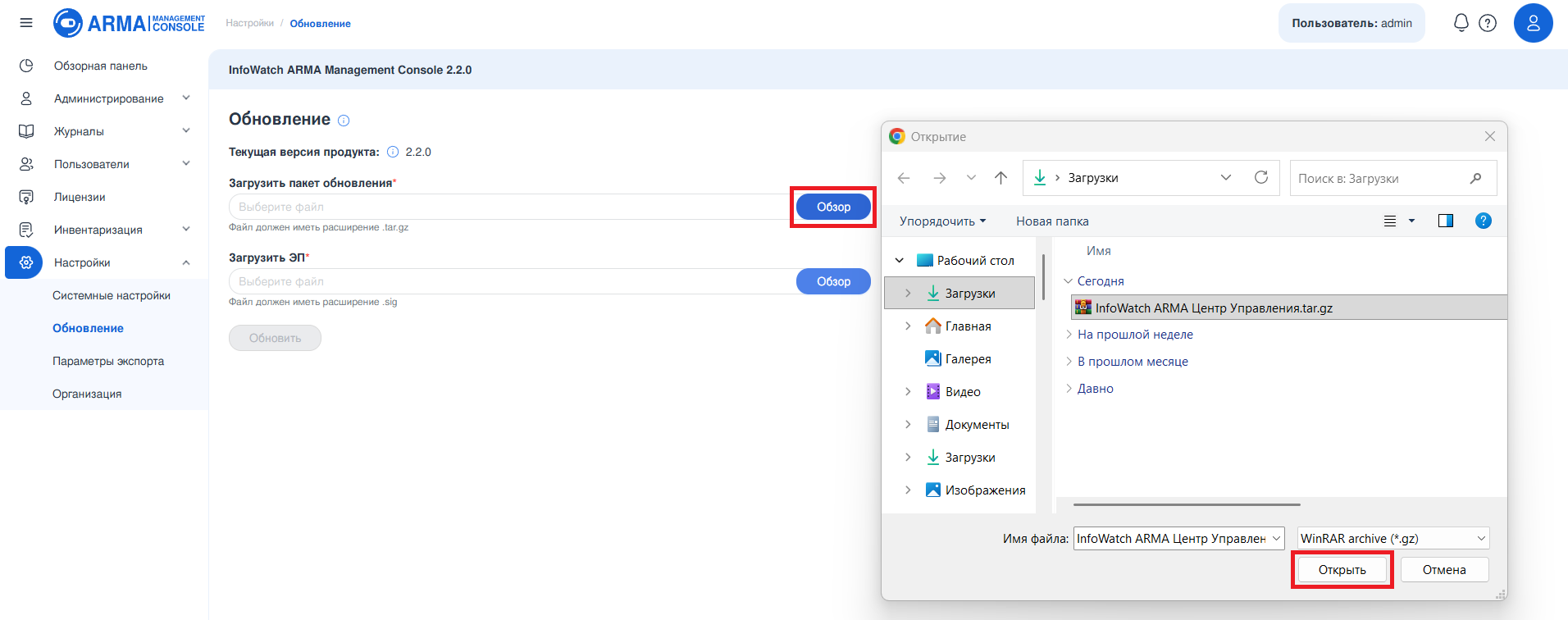Change the view layout icon in dialog
Viewport: 1568px width, 620px height.
[1390, 221]
